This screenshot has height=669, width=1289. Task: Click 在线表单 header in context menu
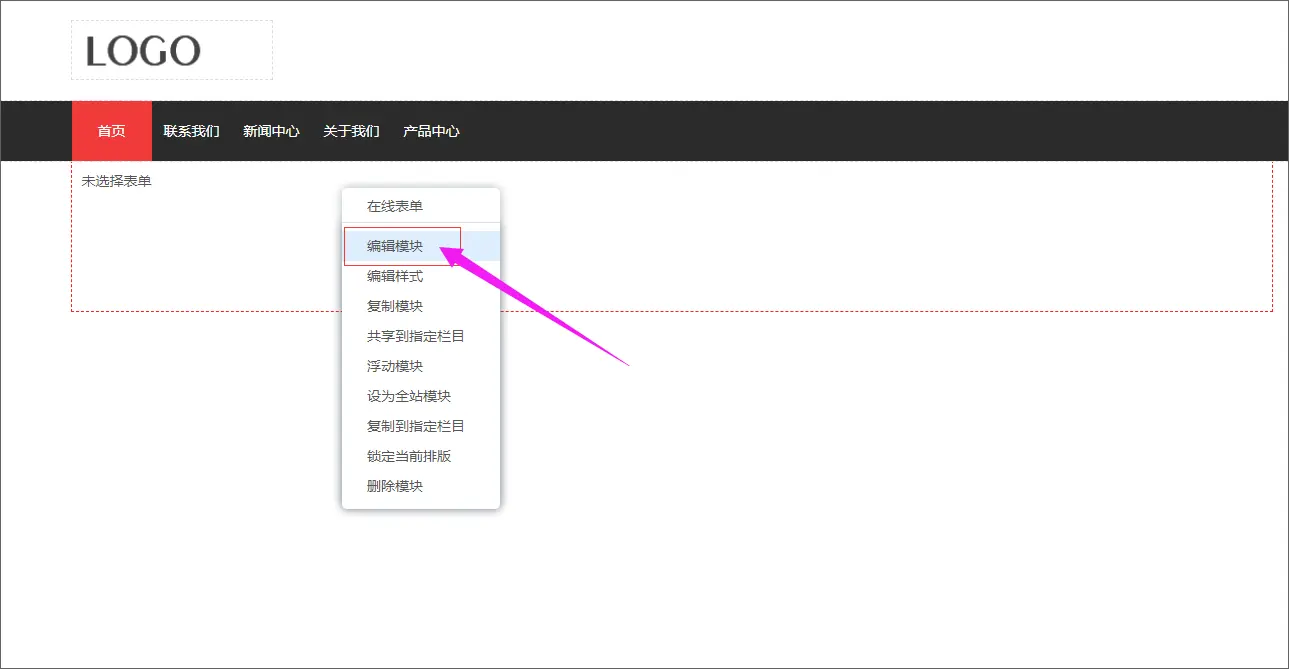click(395, 206)
